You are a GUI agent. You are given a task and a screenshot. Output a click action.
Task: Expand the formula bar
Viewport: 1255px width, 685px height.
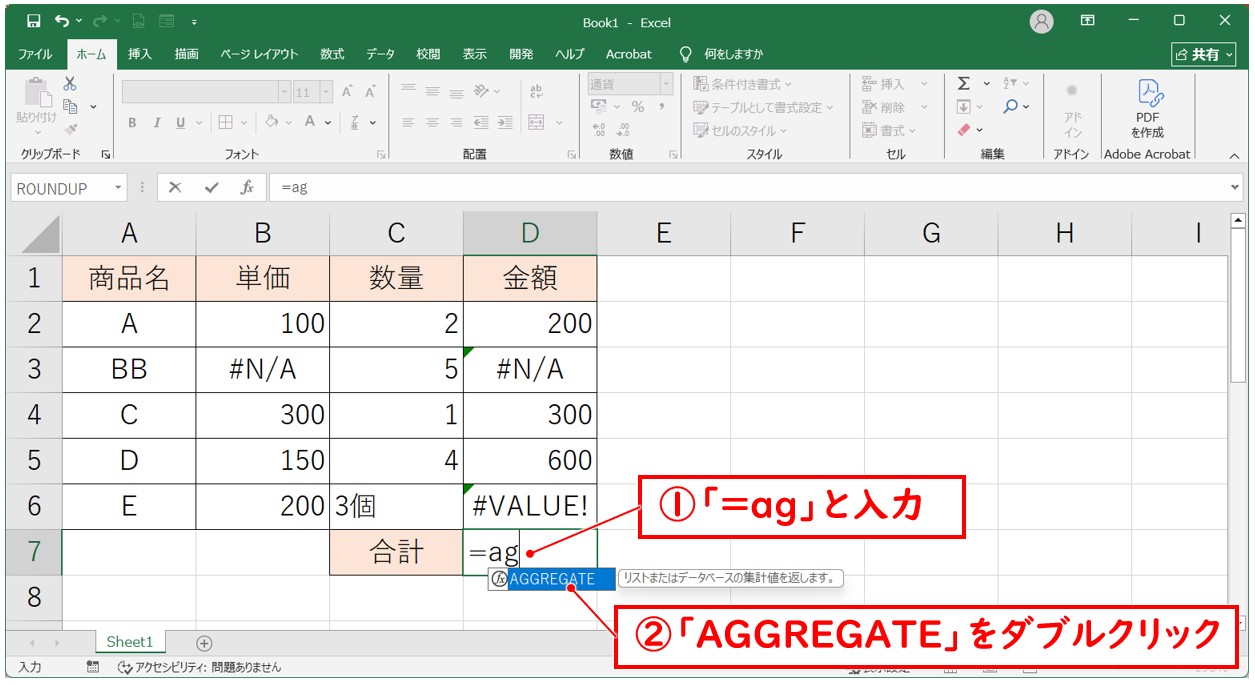coord(1236,188)
